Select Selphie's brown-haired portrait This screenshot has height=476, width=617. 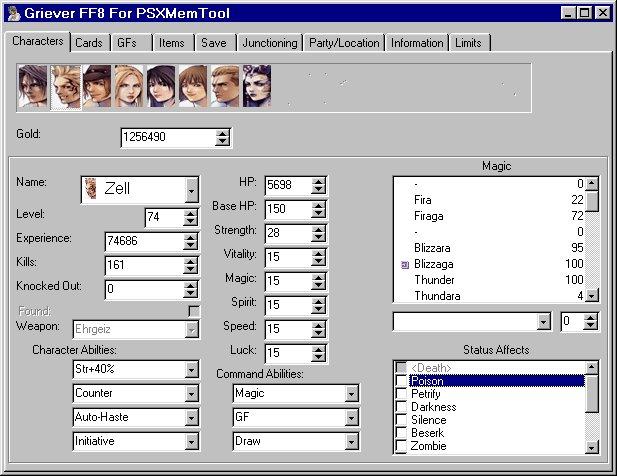pos(193,87)
